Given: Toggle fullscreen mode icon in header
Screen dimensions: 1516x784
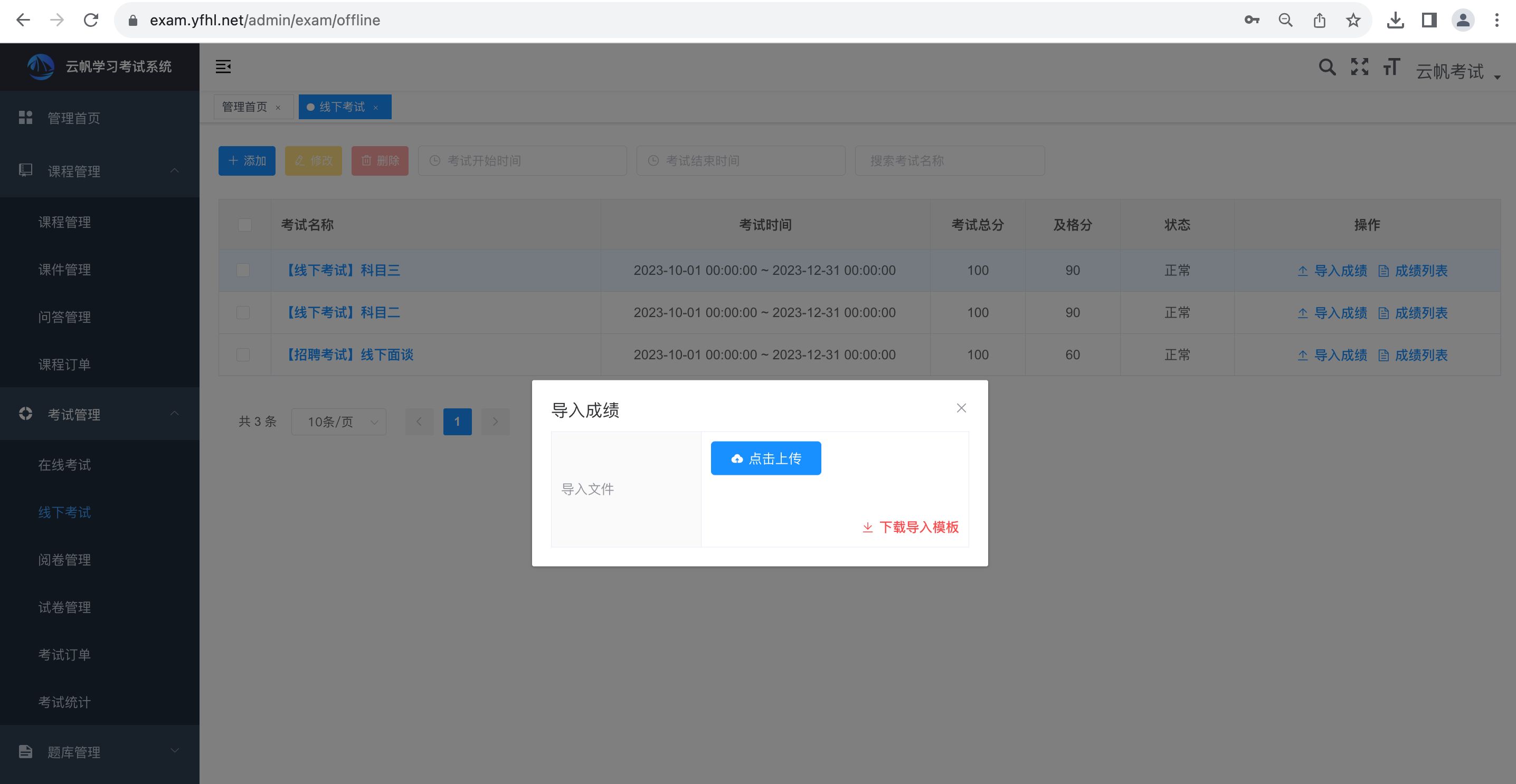Looking at the screenshot, I should (x=1359, y=67).
